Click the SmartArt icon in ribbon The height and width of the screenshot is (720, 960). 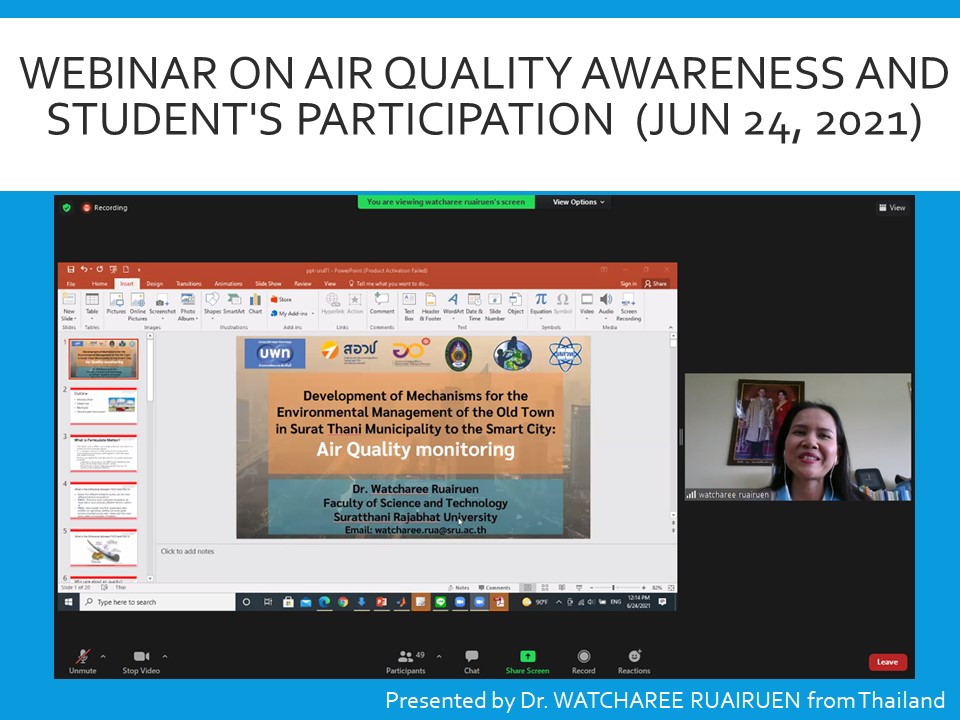point(233,304)
